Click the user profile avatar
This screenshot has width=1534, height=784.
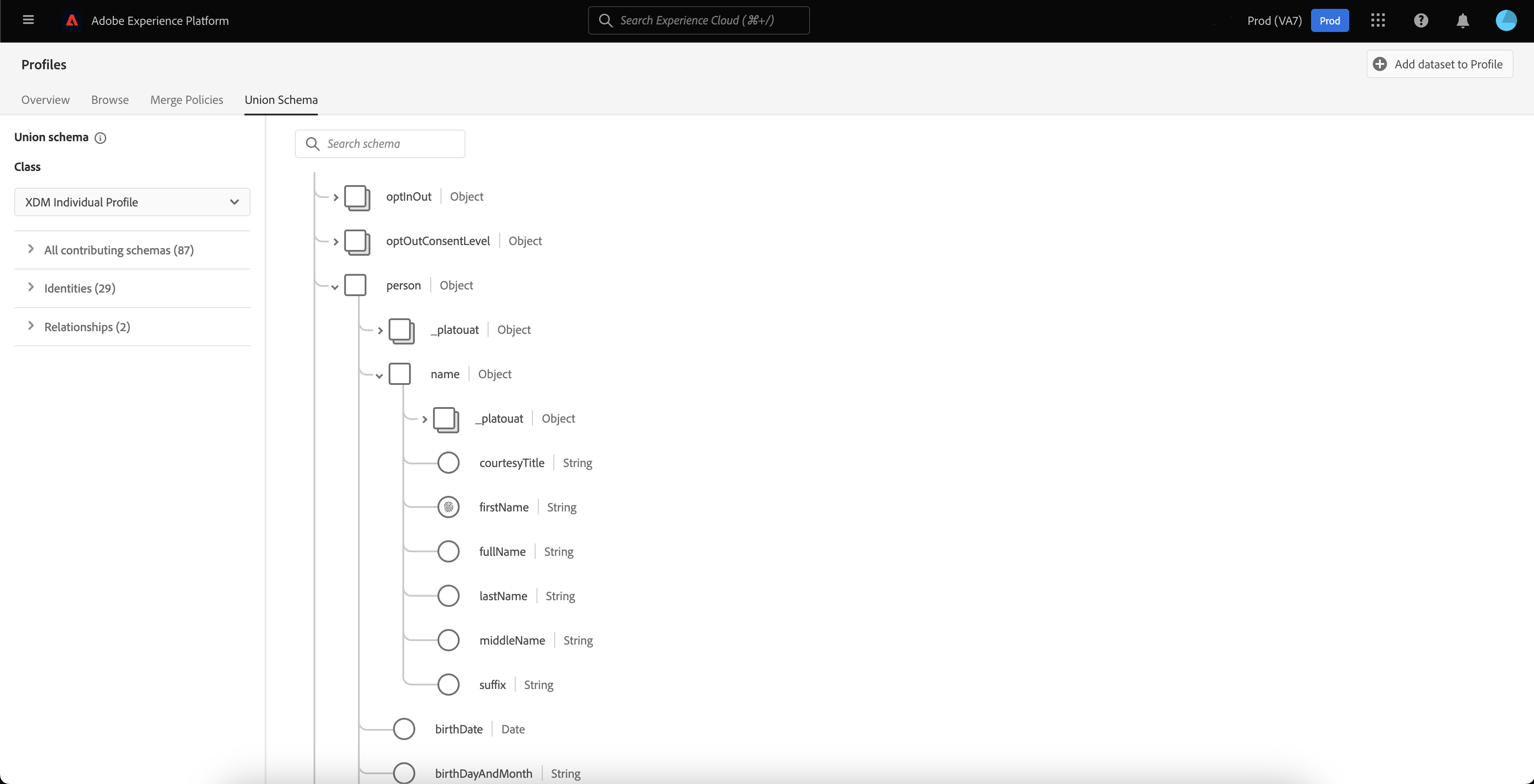pyautogui.click(x=1506, y=21)
